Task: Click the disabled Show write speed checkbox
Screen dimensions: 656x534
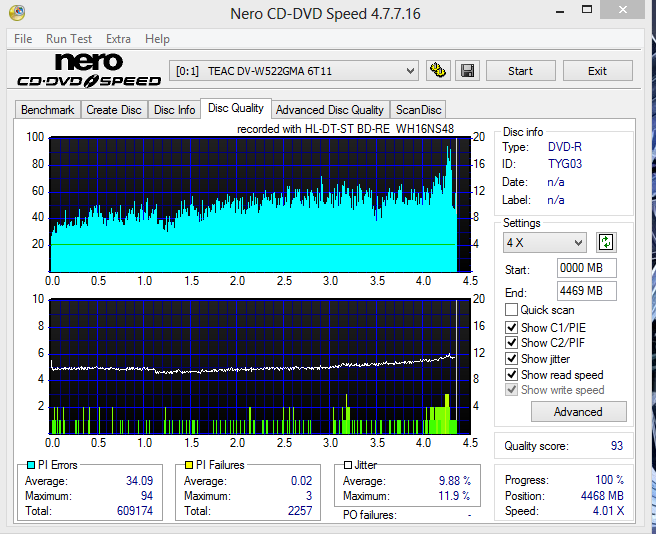Action: click(x=511, y=390)
